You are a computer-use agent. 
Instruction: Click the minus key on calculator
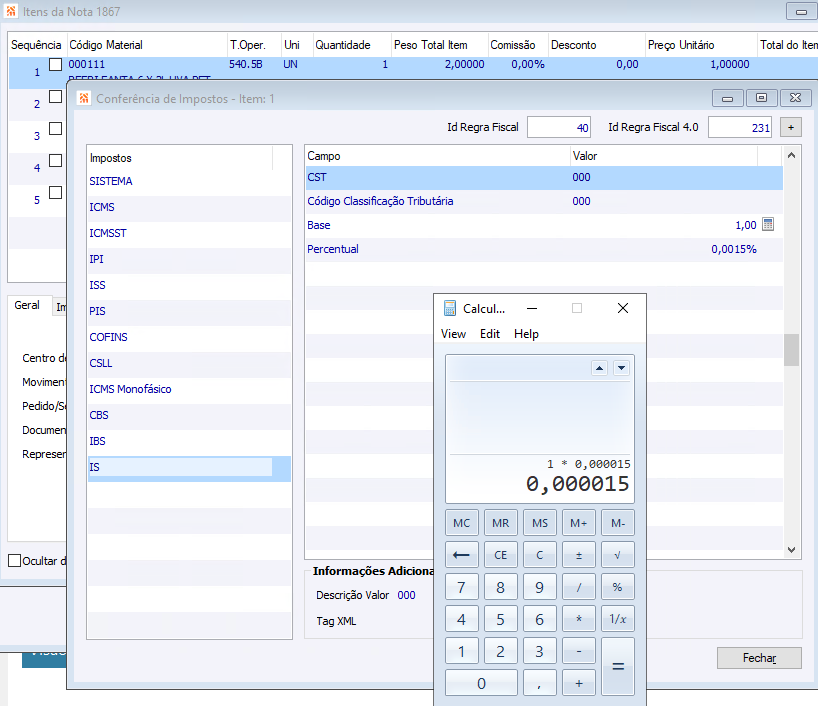pyautogui.click(x=579, y=651)
